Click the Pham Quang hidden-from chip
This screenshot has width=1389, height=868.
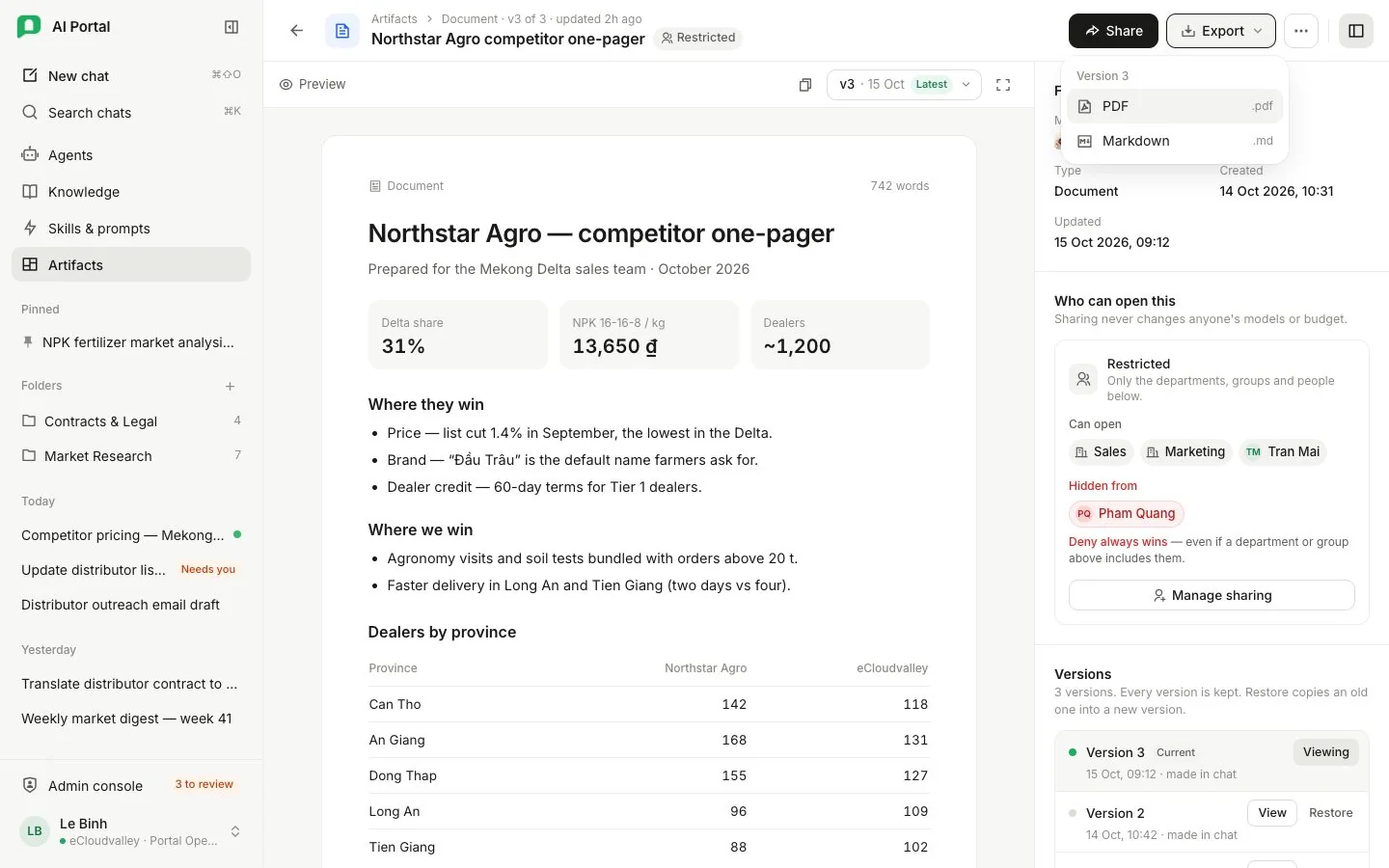[x=1126, y=513]
